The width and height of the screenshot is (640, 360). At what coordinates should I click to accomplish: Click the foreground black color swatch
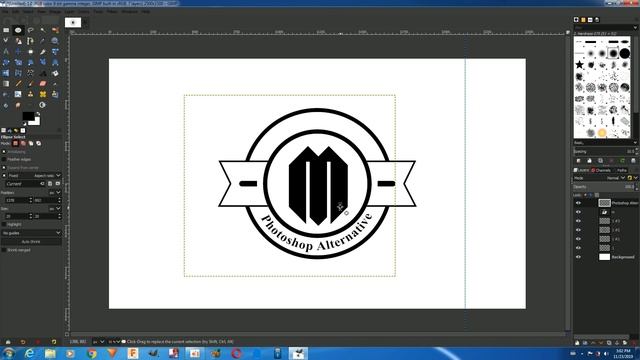click(27, 116)
